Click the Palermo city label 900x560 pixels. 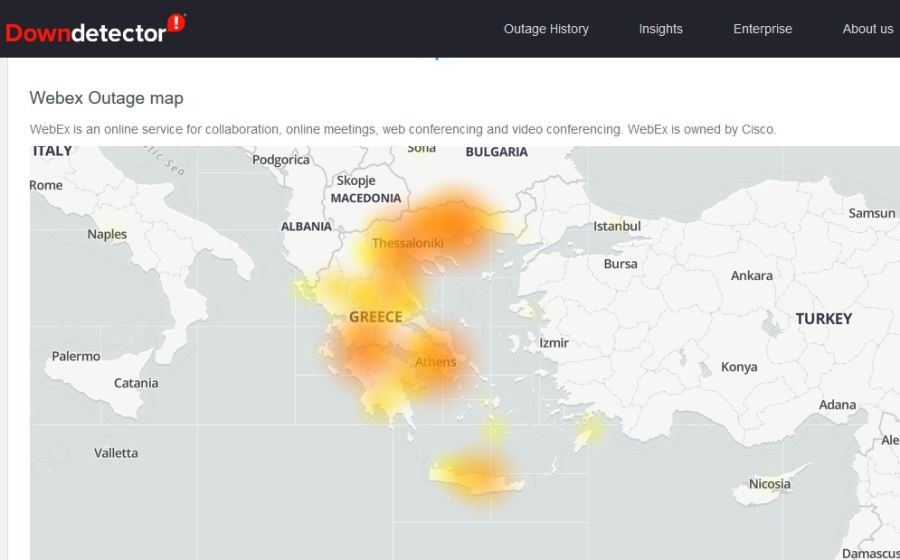(76, 356)
